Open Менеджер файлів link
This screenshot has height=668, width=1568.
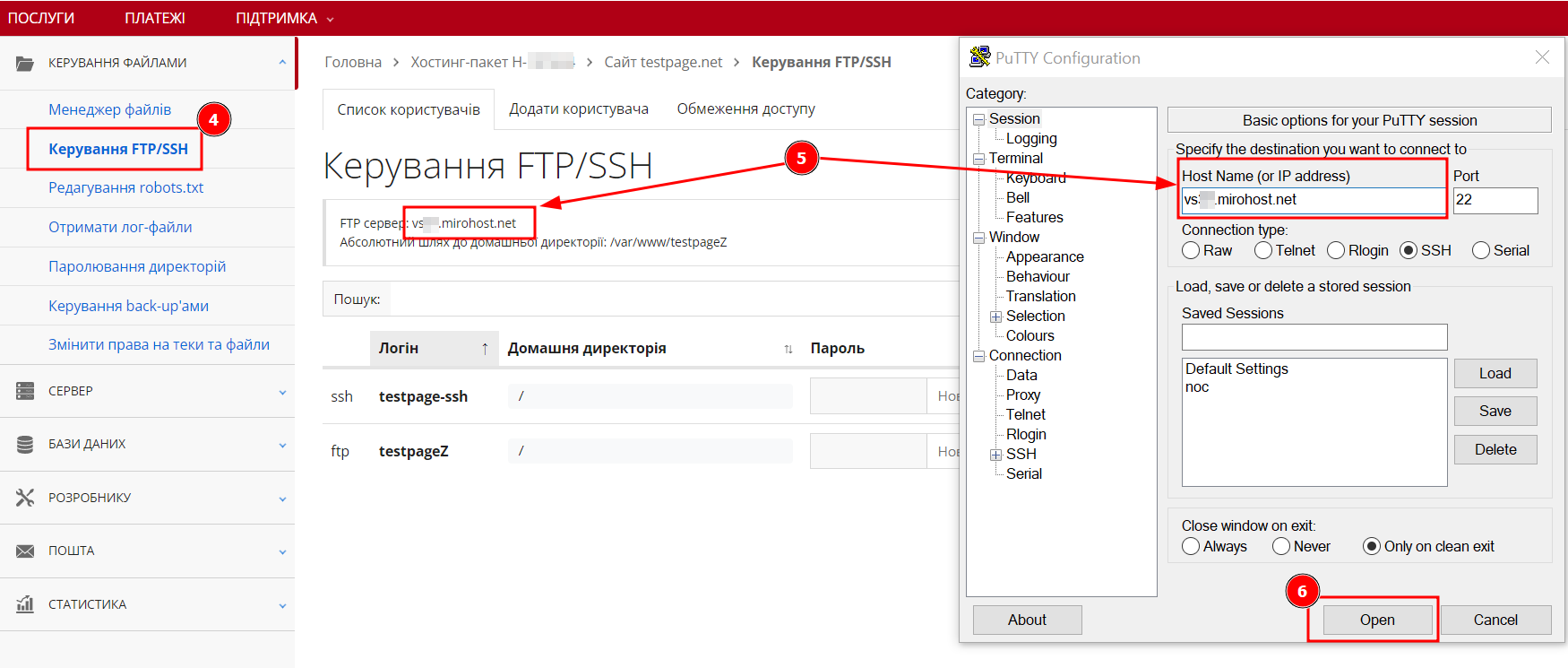(109, 109)
